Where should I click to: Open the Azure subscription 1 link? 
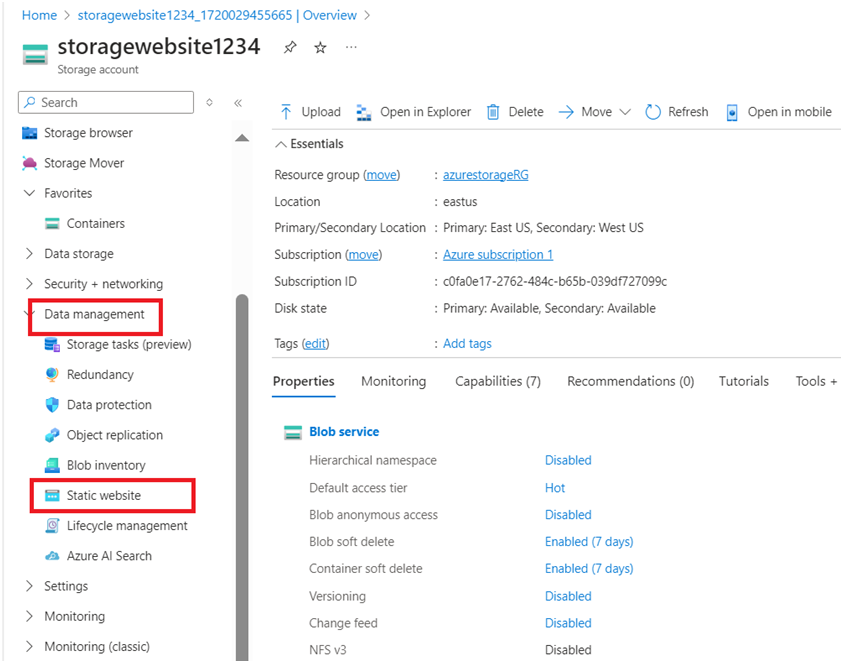pos(498,255)
